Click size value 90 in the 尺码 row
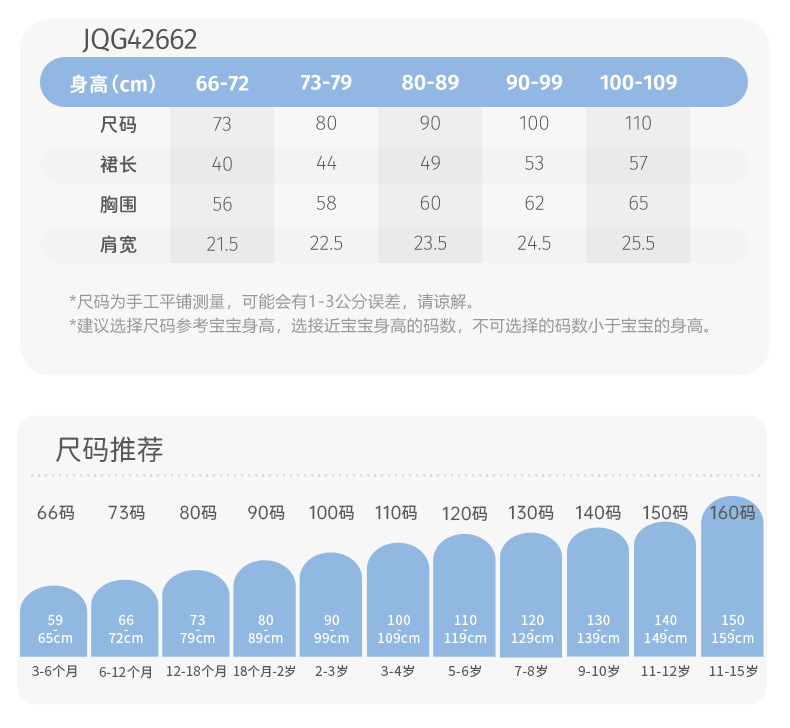 click(430, 123)
